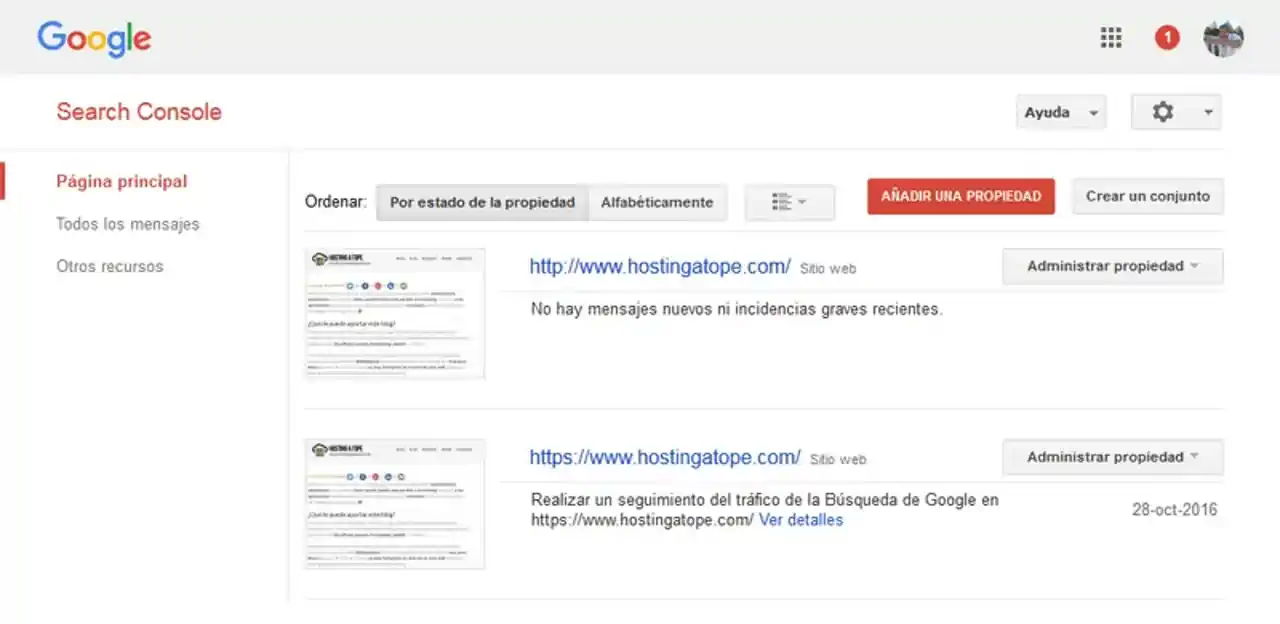Open the https://www.hostingatope.com/ property link
Screen dimensions: 1280x624
(665, 457)
